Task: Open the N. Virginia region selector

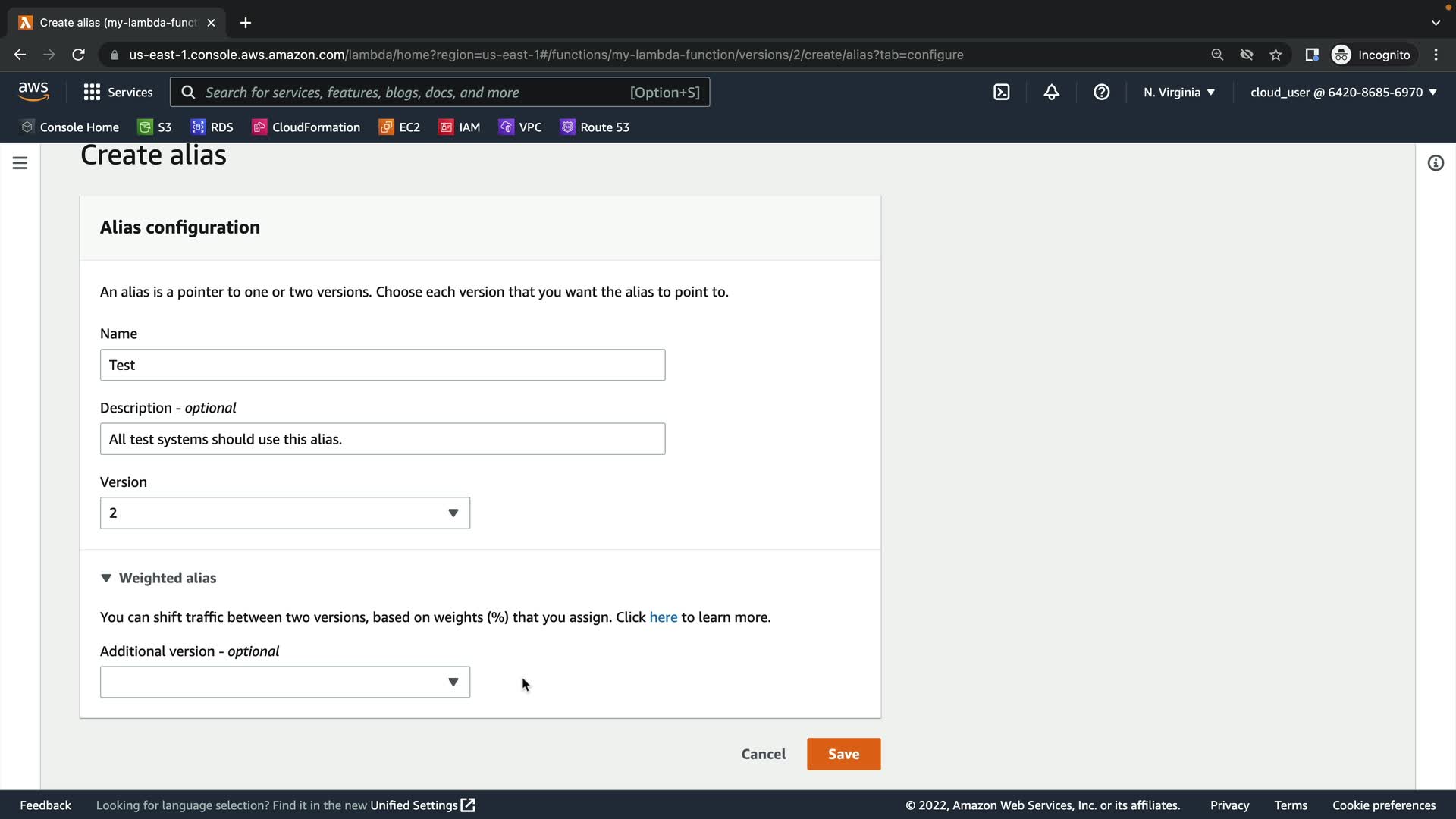Action: pyautogui.click(x=1178, y=93)
